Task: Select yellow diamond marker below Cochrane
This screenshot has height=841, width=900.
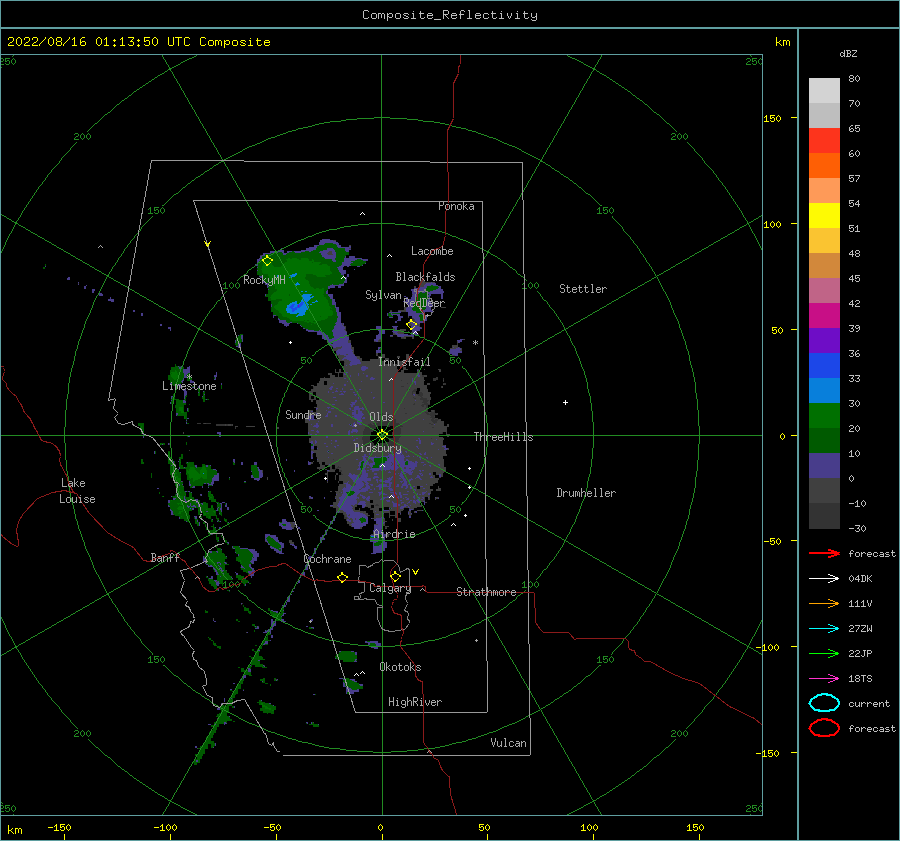Action: point(343,578)
